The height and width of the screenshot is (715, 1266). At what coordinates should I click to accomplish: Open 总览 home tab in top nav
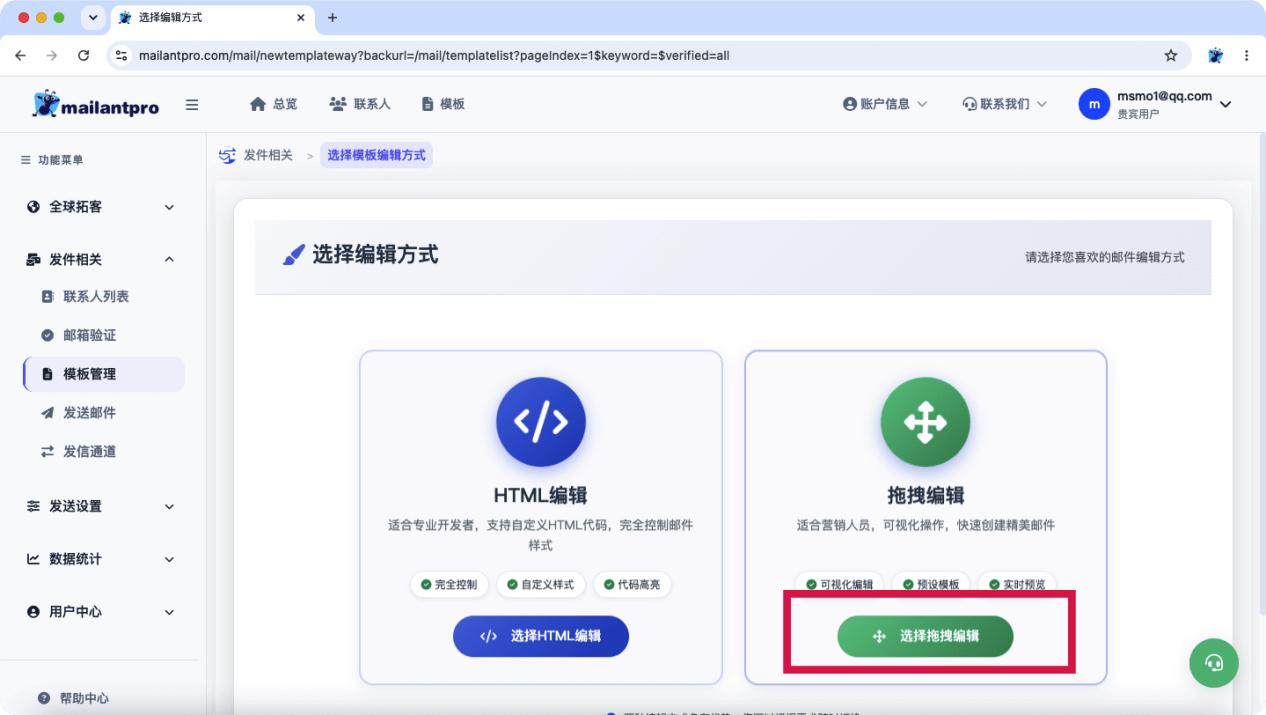pos(273,104)
